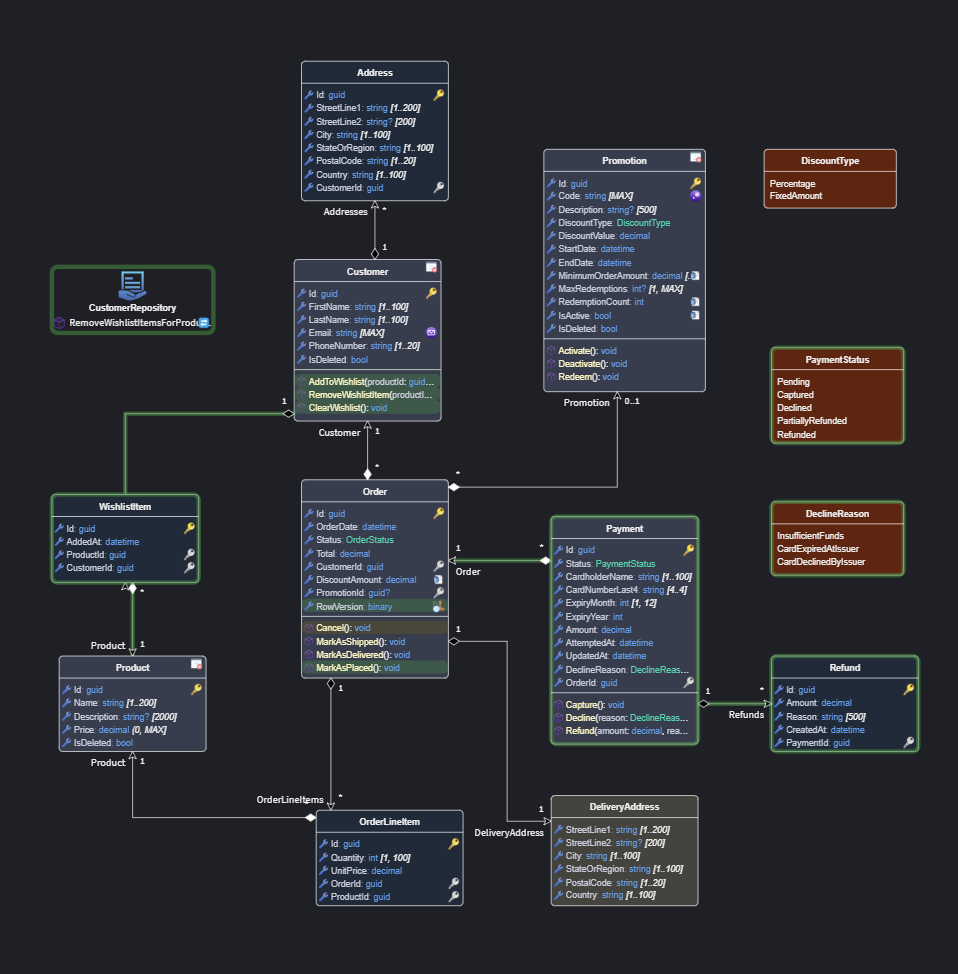Click the Captured literal in PaymentStatus
The height and width of the screenshot is (974, 958).
[x=795, y=394]
